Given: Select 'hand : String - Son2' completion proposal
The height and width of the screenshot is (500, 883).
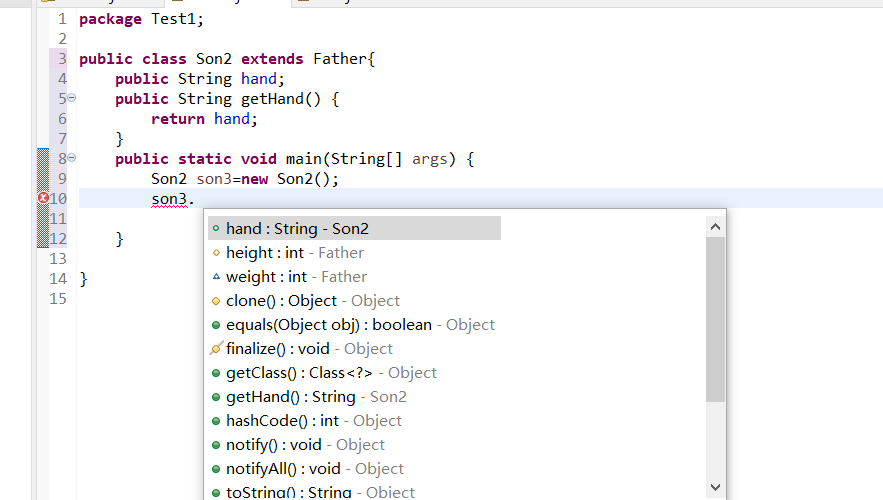Looking at the screenshot, I should click(354, 228).
